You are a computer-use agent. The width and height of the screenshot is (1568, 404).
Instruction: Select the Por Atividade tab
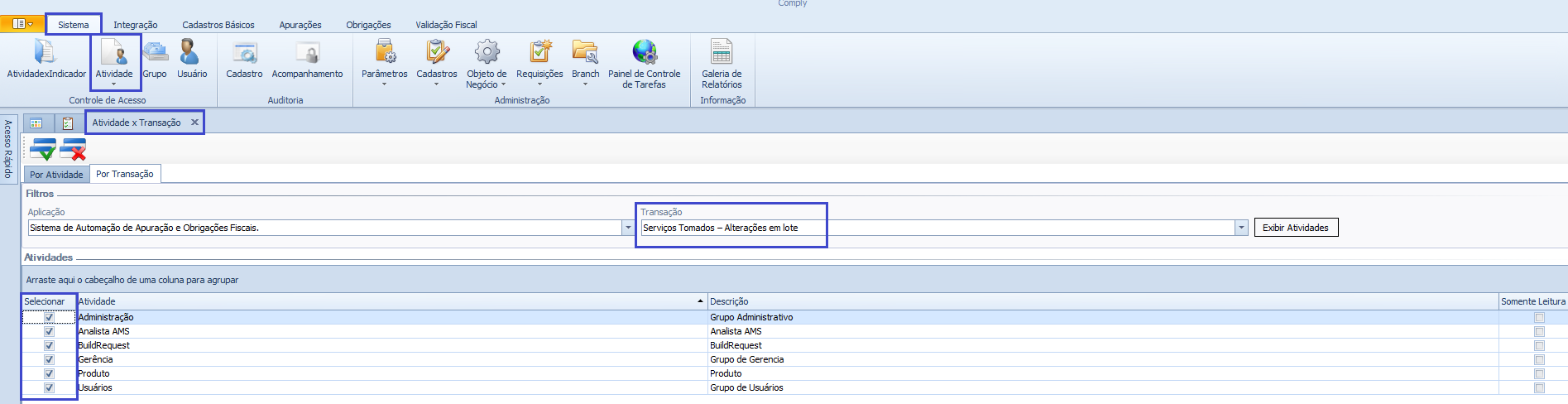coord(56,175)
